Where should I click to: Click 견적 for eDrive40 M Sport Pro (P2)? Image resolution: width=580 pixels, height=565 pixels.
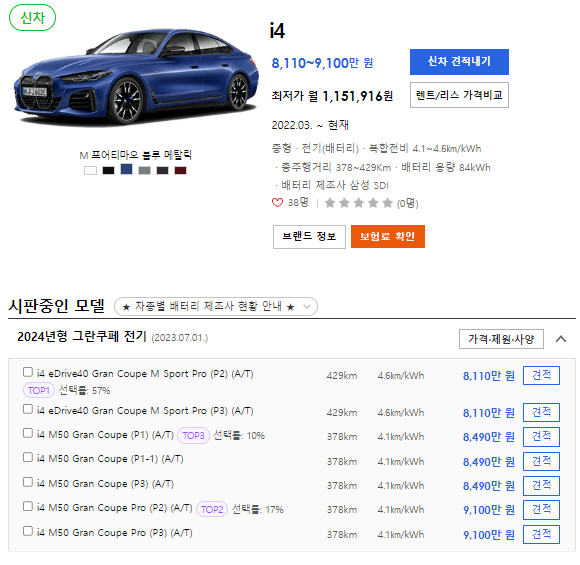[x=541, y=376]
